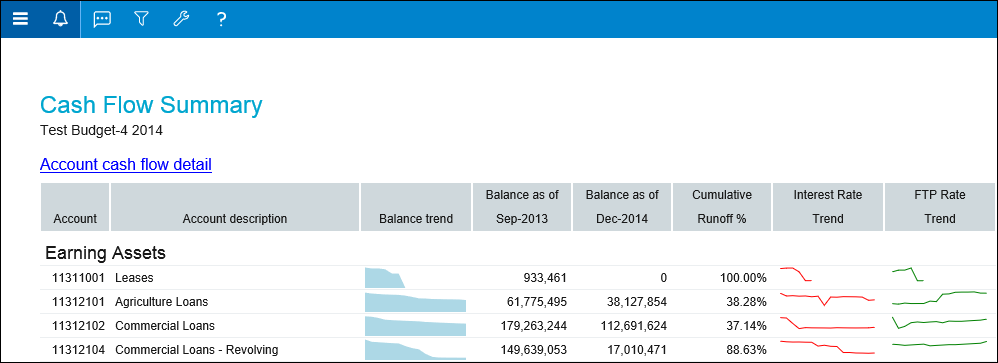This screenshot has width=998, height=363.
Task: Open the hamburger navigation menu
Action: pos(20,19)
